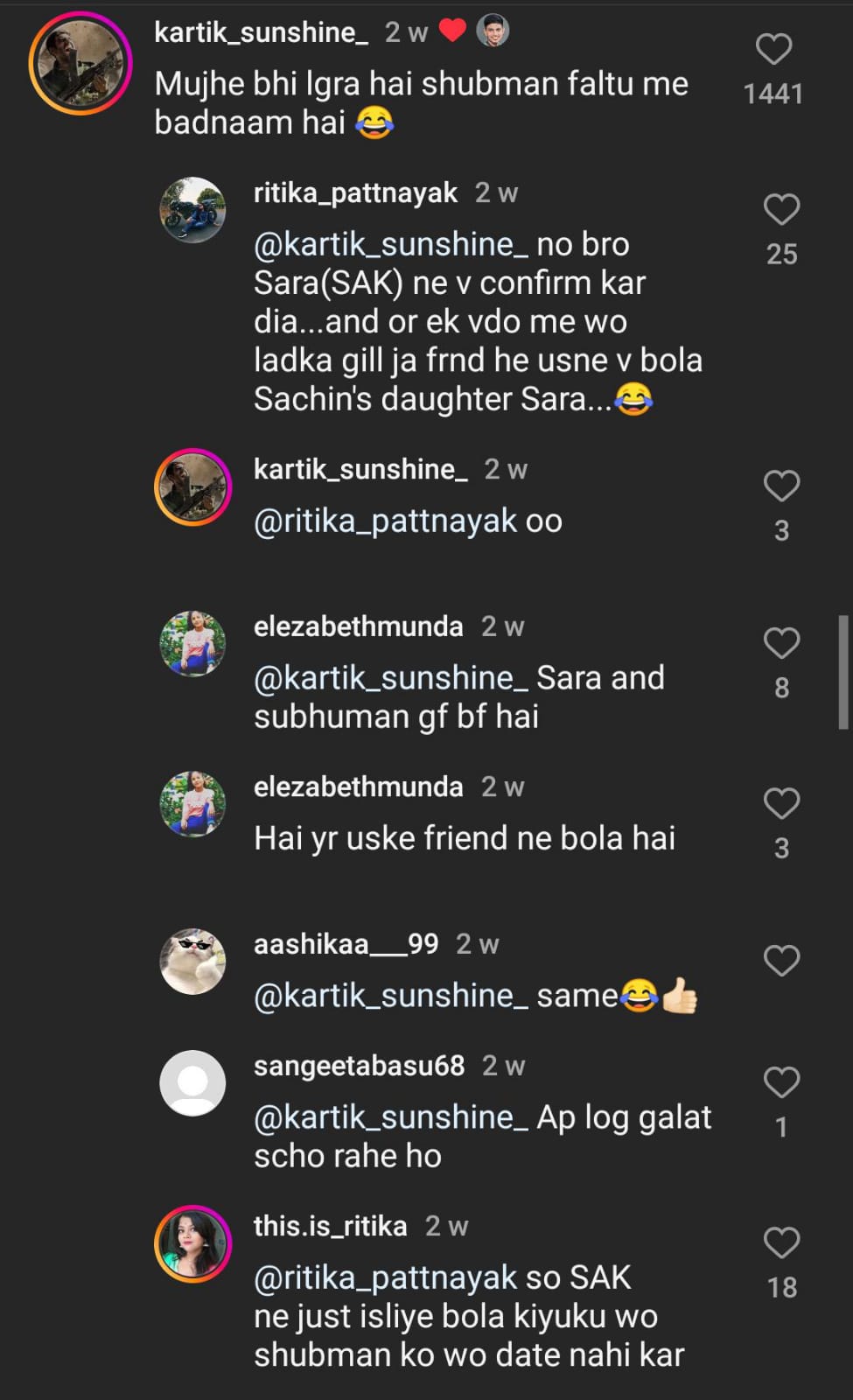The height and width of the screenshot is (1400, 853).
Task: Like ritika_pattnayak's reply about Sara
Action: (781, 210)
